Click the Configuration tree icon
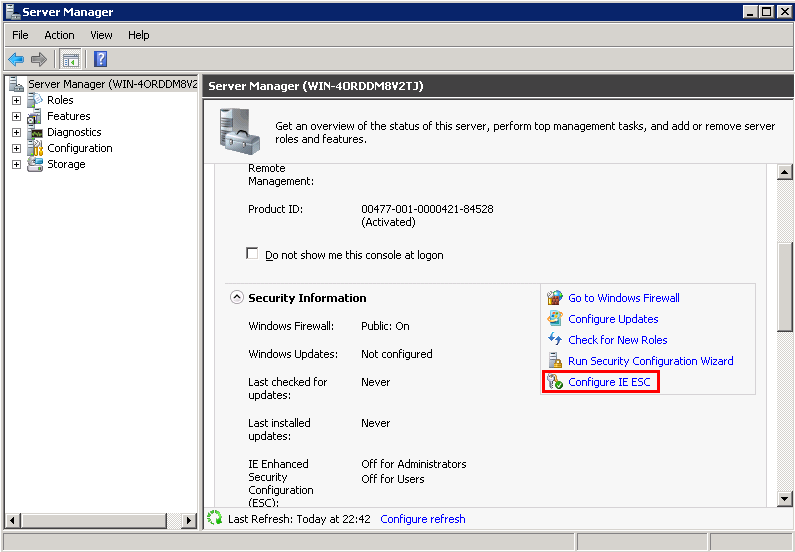Screen dimensions: 795x552 tap(35, 148)
